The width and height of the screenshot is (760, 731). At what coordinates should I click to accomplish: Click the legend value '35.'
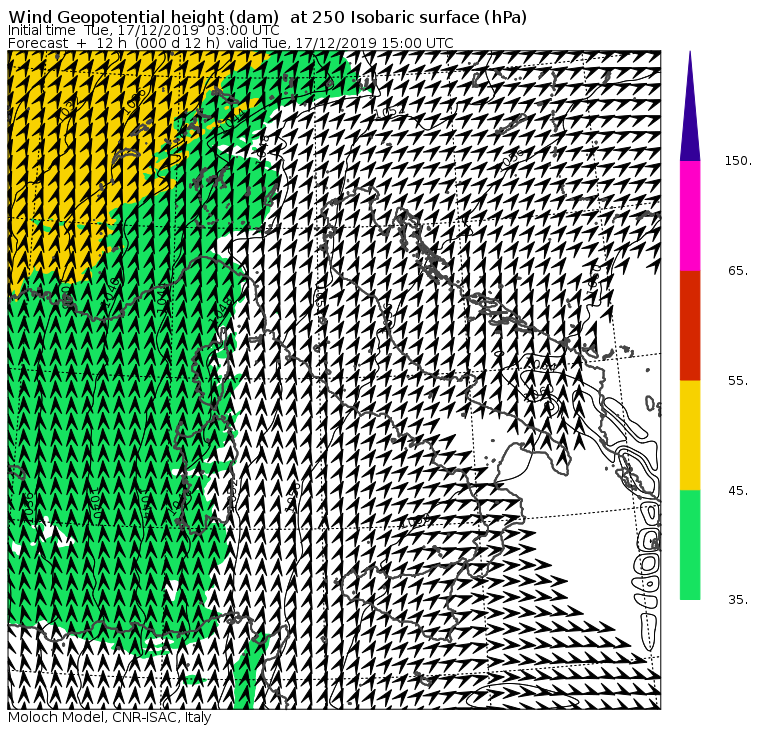(738, 600)
